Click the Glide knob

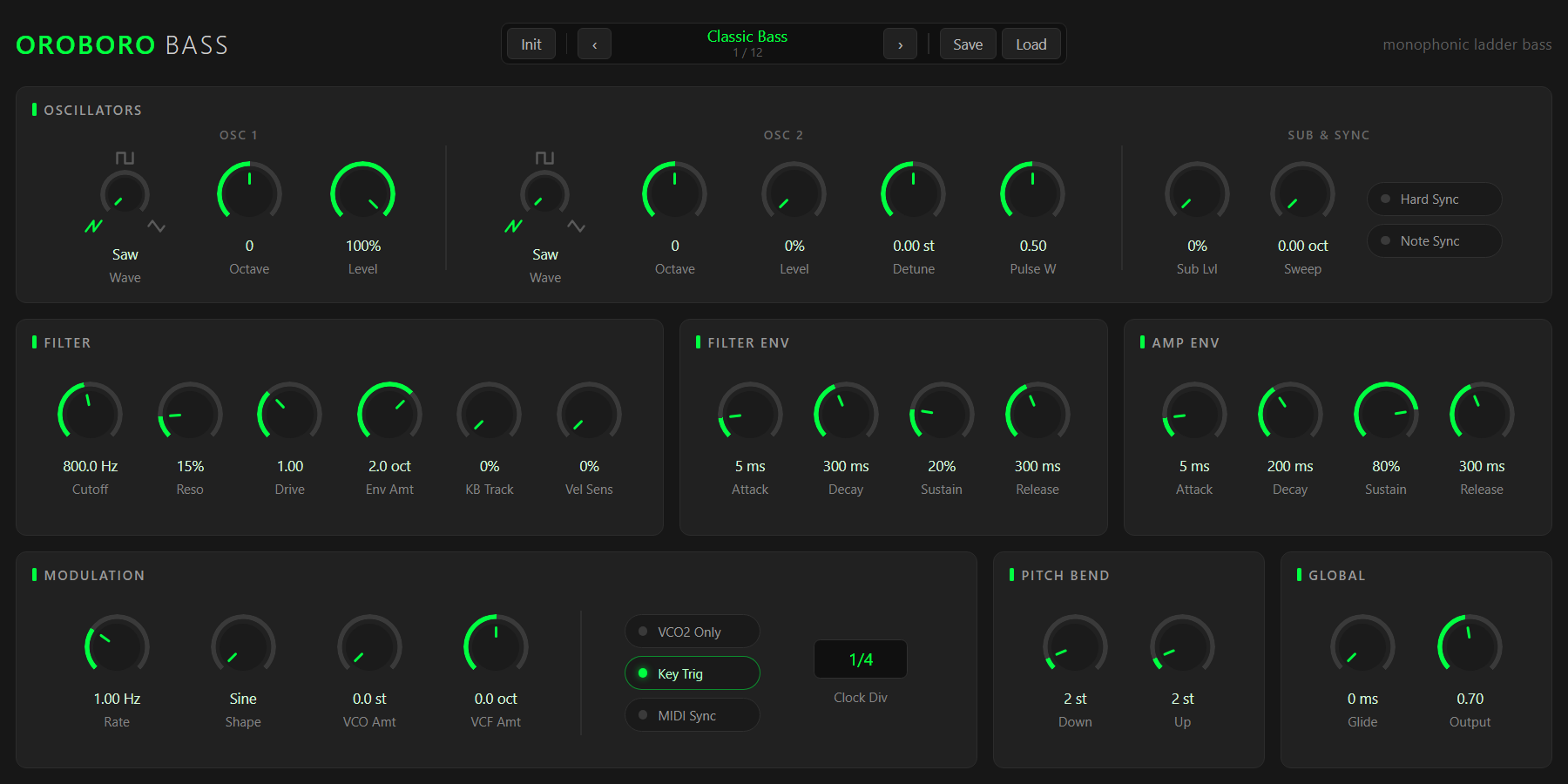pyautogui.click(x=1362, y=646)
